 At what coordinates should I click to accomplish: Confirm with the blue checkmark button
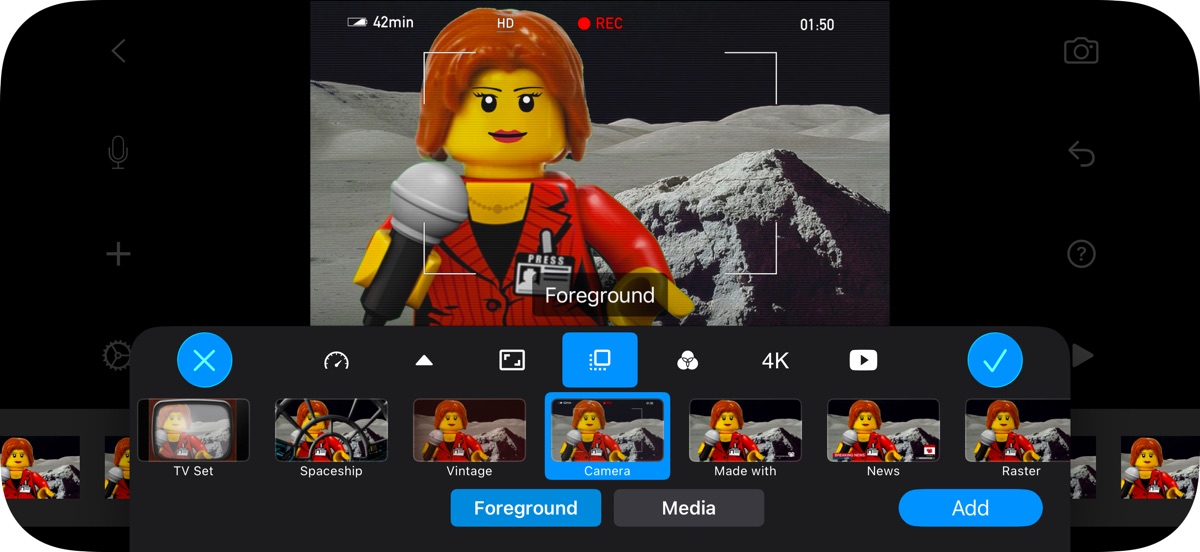click(x=994, y=360)
